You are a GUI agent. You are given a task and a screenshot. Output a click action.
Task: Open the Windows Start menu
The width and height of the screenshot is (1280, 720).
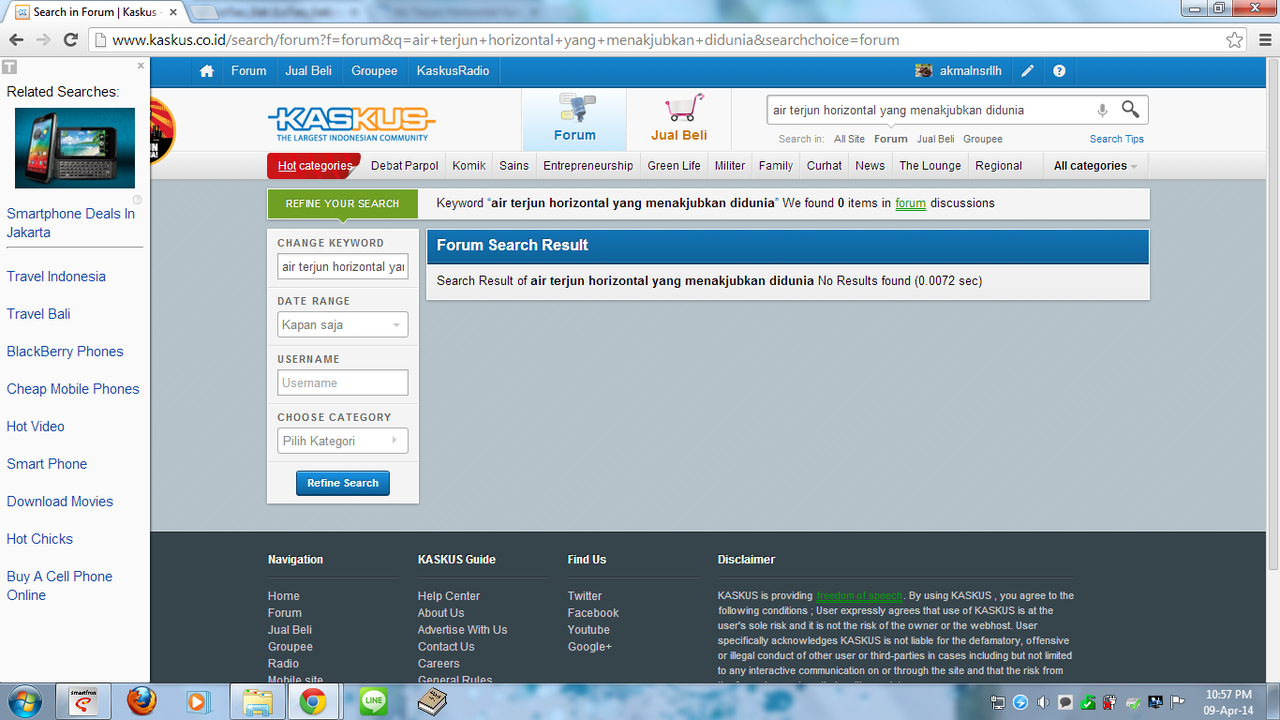tap(23, 702)
